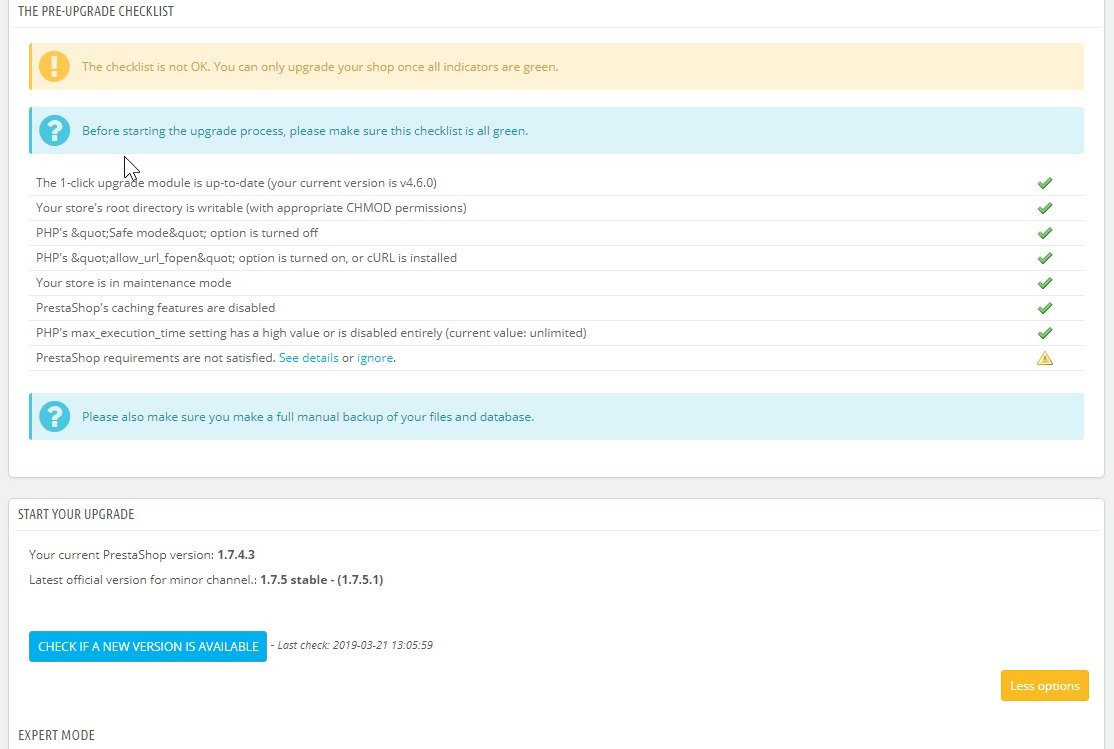1114x749 pixels.
Task: Click the question mark icon beside 'Before starting the upgrade'
Action: [54, 131]
